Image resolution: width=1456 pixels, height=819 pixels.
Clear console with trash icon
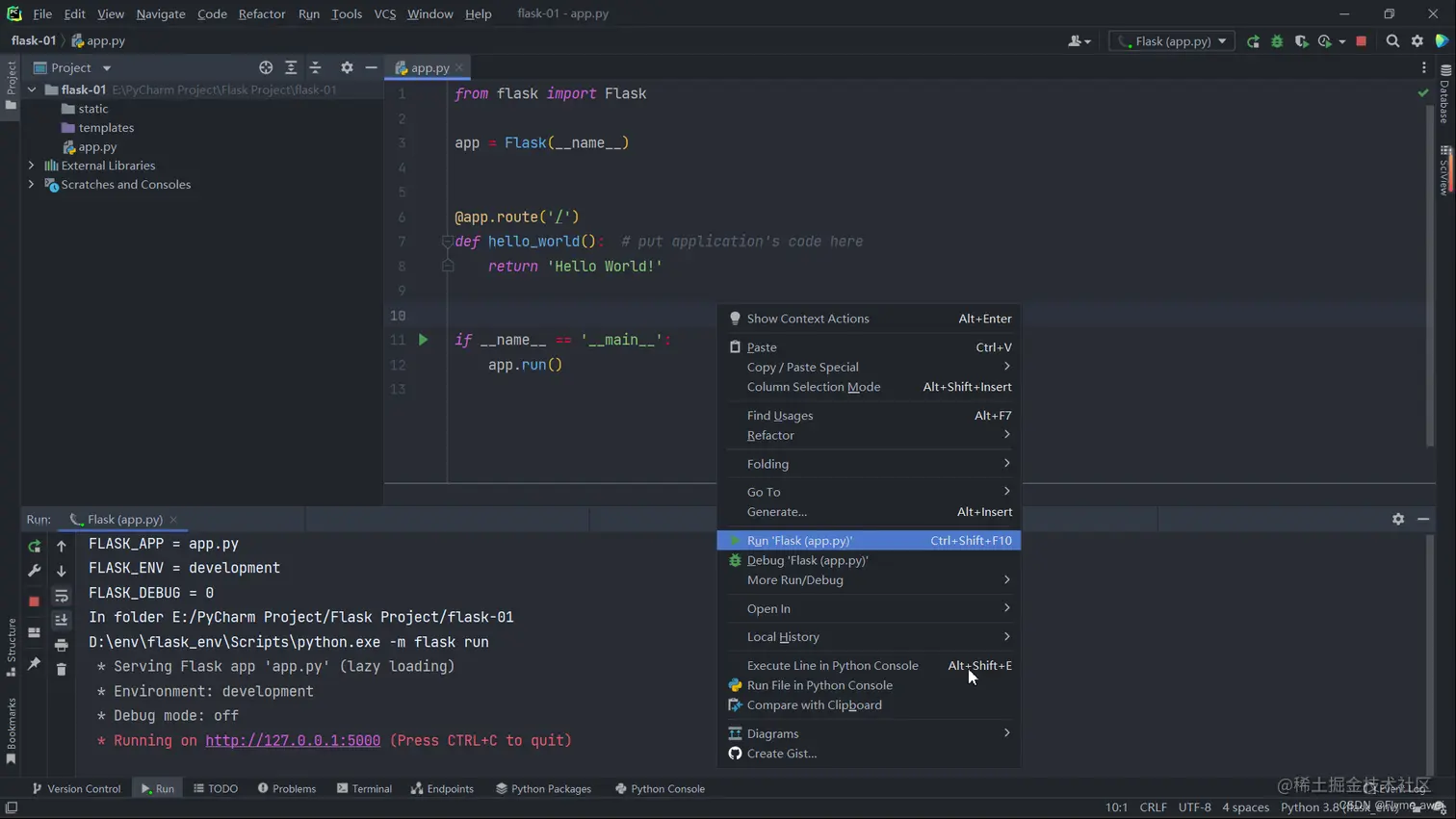(62, 669)
